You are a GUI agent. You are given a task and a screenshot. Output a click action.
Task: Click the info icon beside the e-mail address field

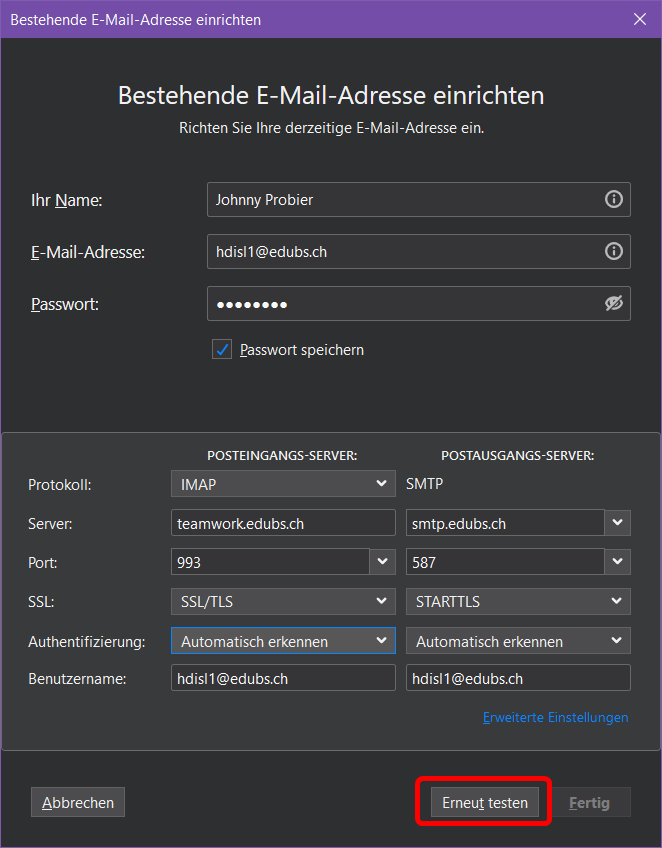613,252
